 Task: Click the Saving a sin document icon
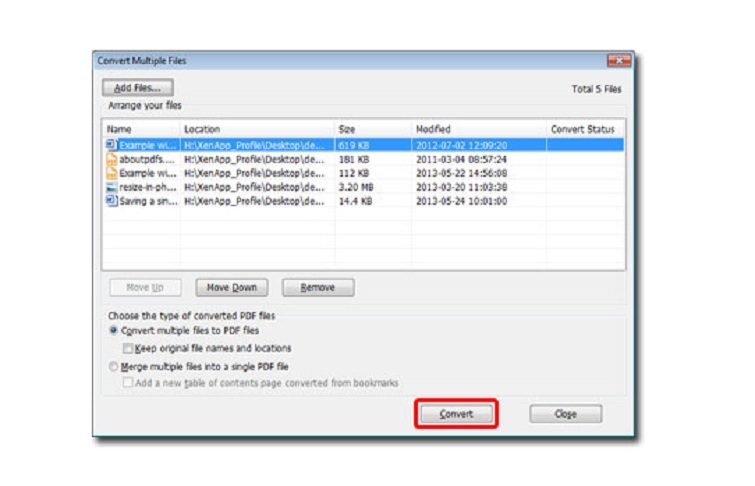click(112, 201)
